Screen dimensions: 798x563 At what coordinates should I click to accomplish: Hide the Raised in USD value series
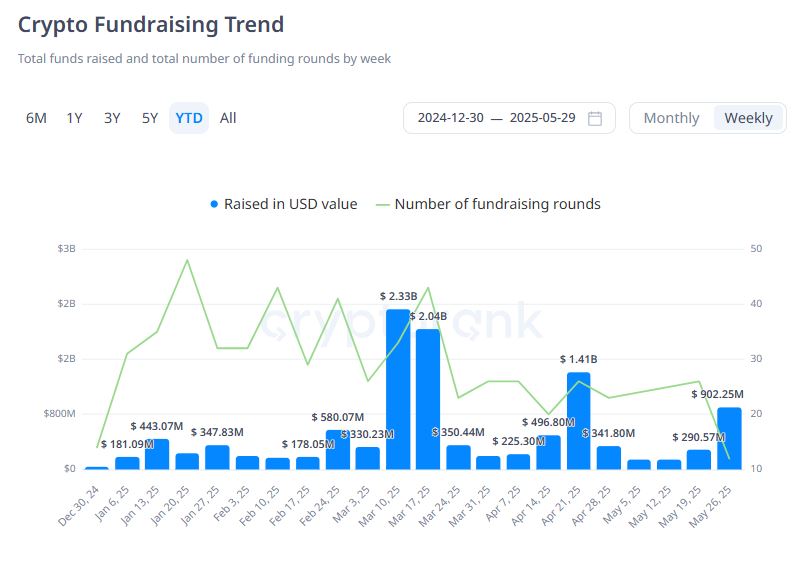(291, 204)
